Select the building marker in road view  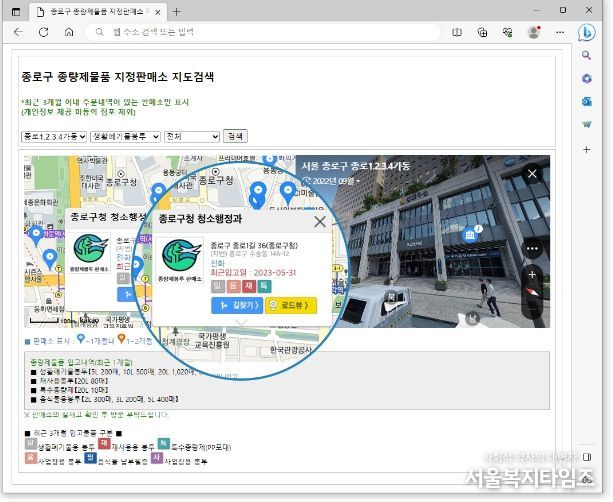470,235
